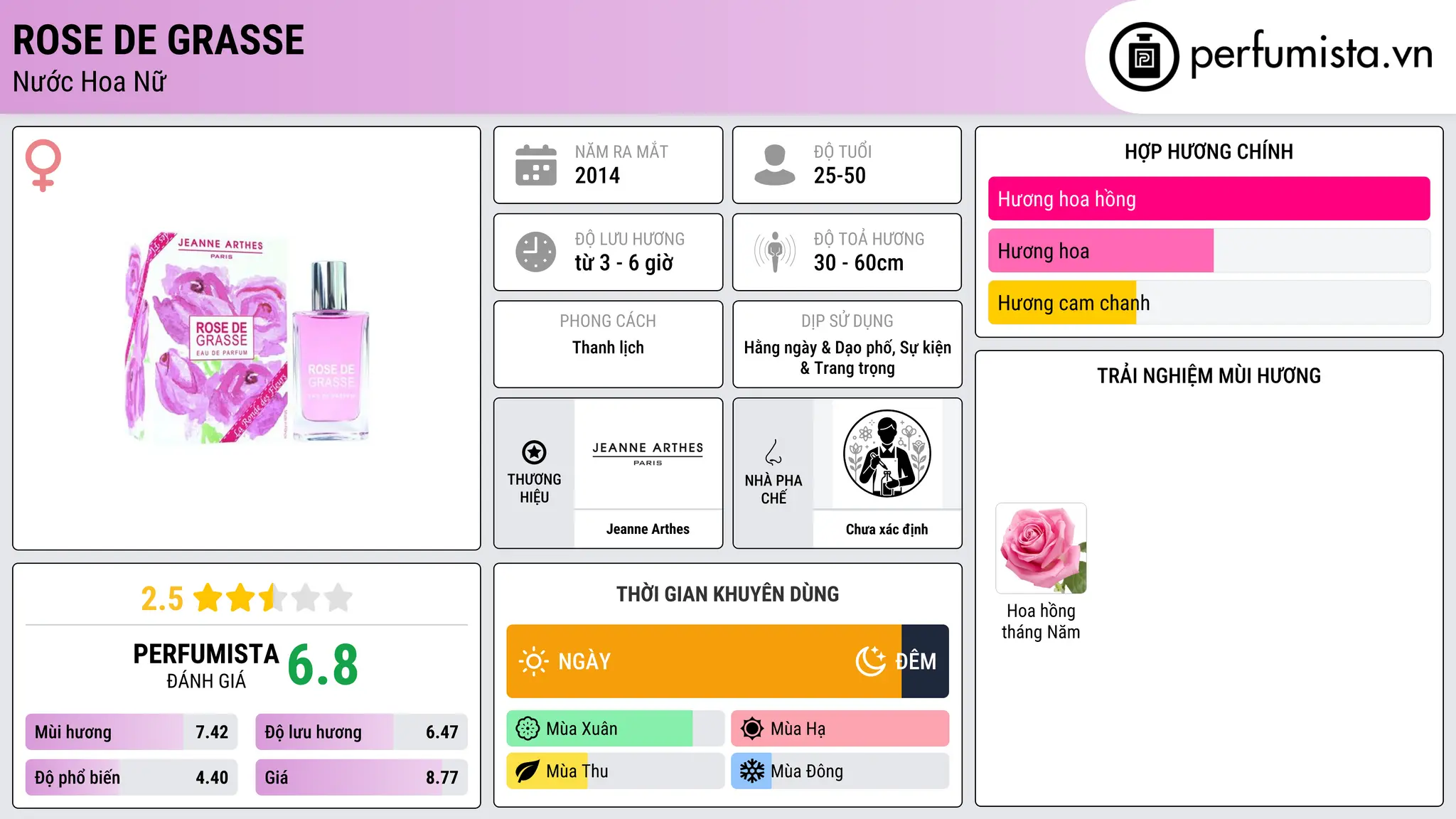
Task: Click the 2.5 star rating number
Action: (162, 599)
